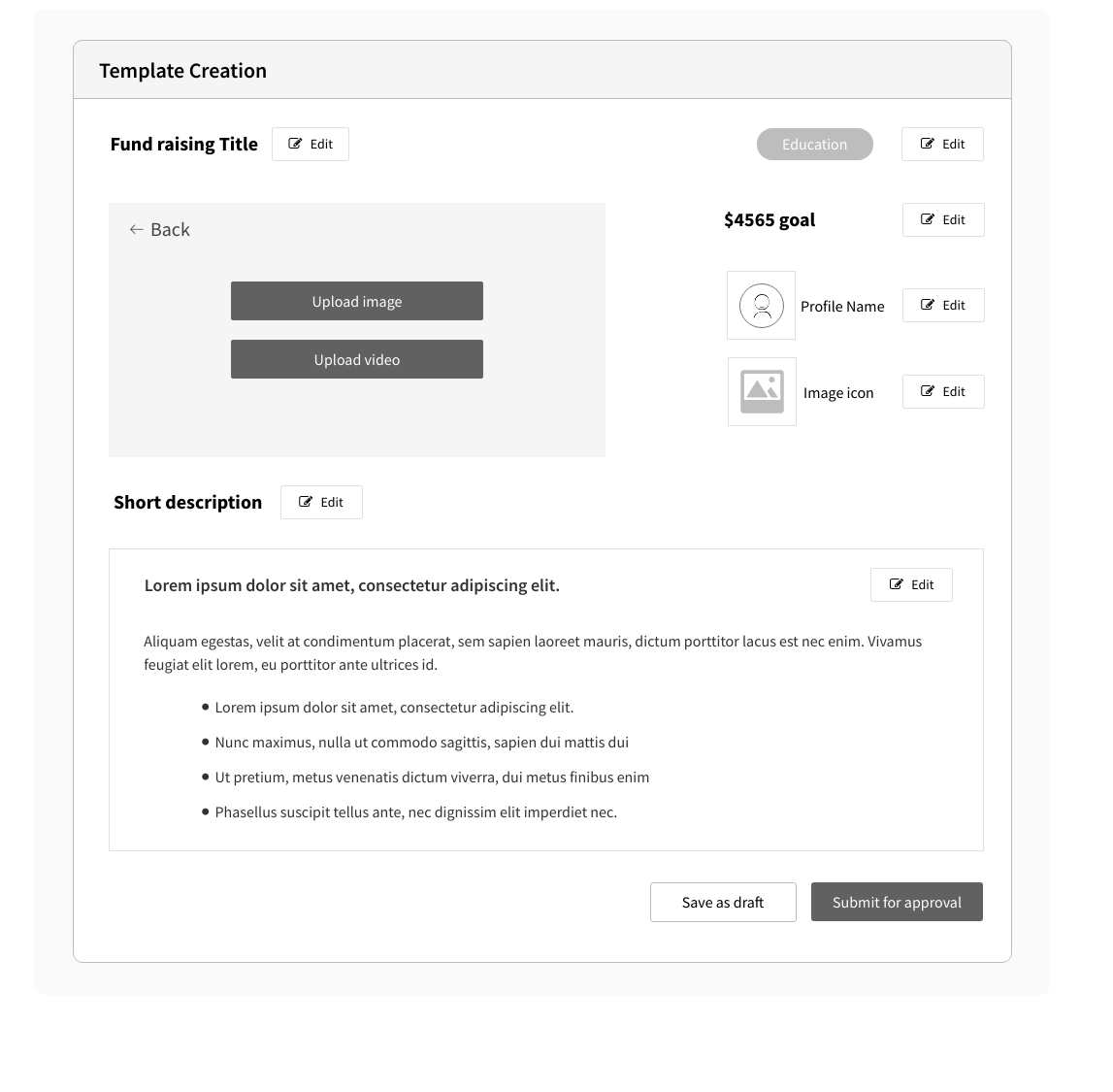Click the Lorem ipsum heading in the description card
Image resolution: width=1113 pixels, height=1092 pixels.
[351, 584]
